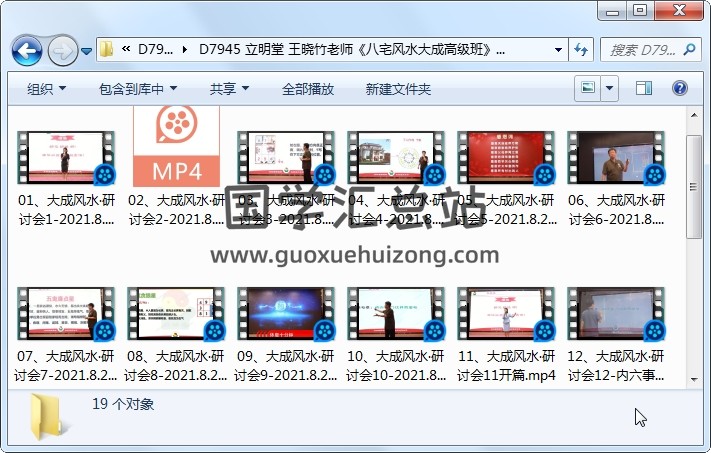
Task: Click the folder icon in the address bar
Action: pos(107,49)
